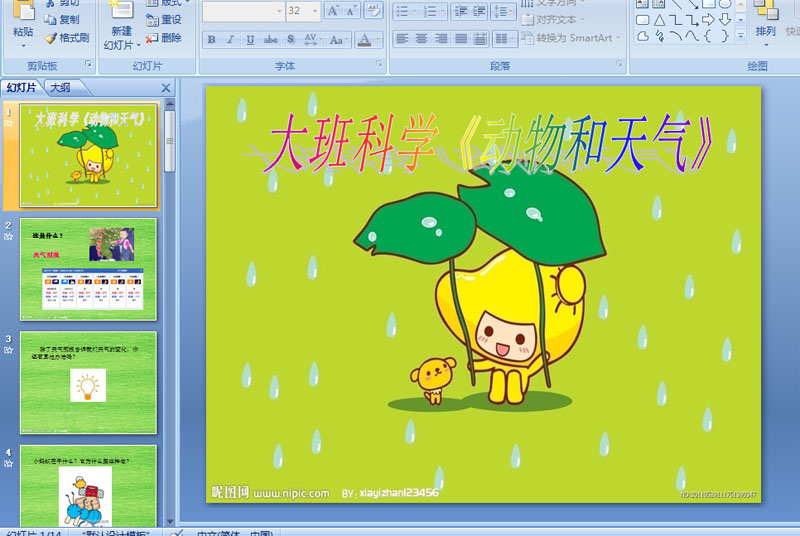Close the slide thumbnail pane
This screenshot has height=536, width=800.
click(x=166, y=88)
